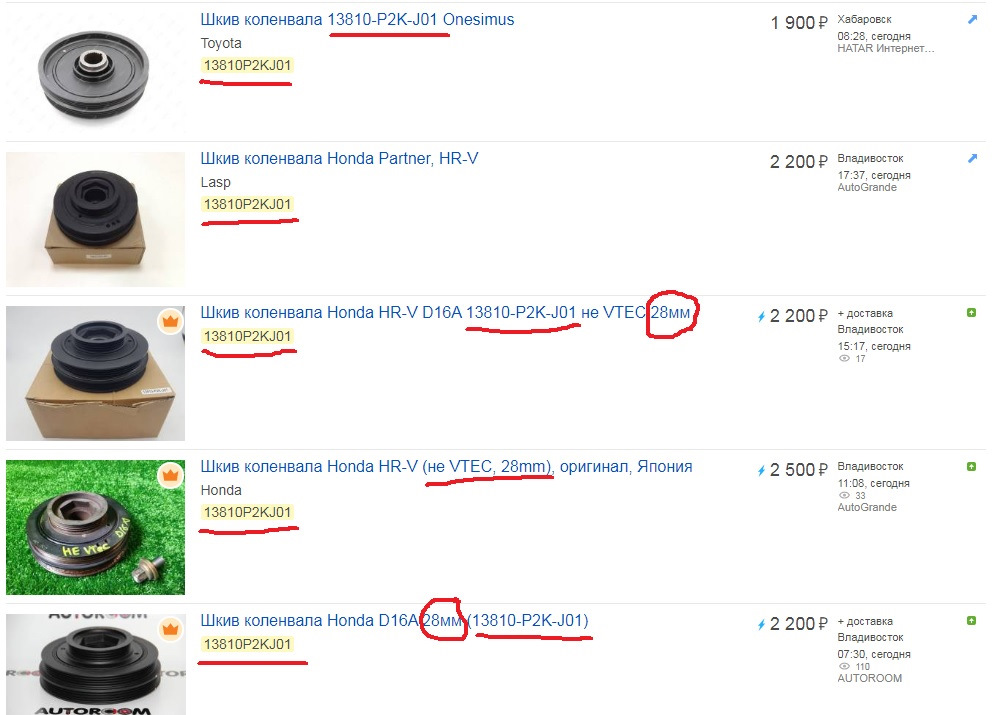Click the green plus icon on the AUTOROOM listing

point(971,621)
